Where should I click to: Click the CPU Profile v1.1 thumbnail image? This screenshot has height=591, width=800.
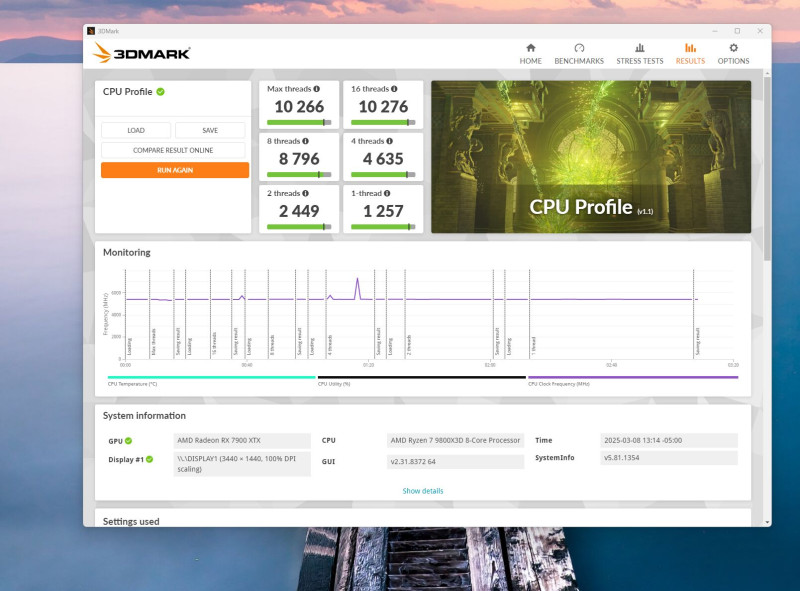591,157
